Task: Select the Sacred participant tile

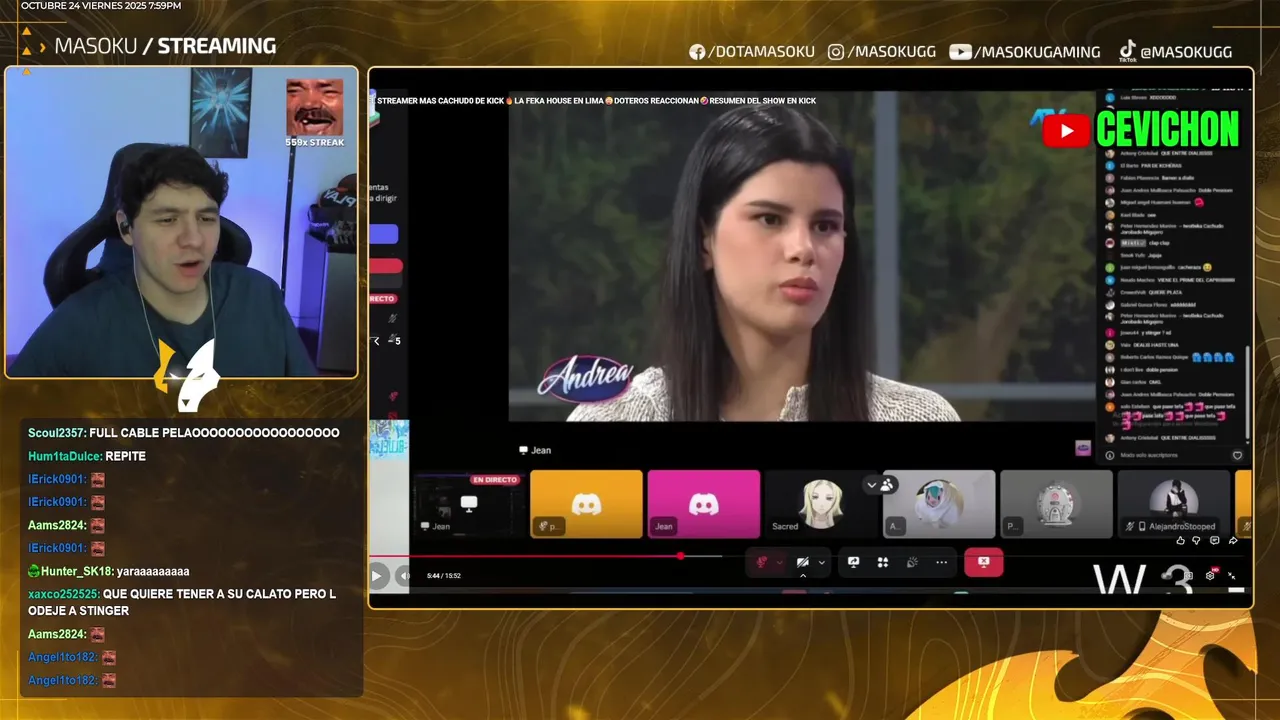Action: (821, 504)
